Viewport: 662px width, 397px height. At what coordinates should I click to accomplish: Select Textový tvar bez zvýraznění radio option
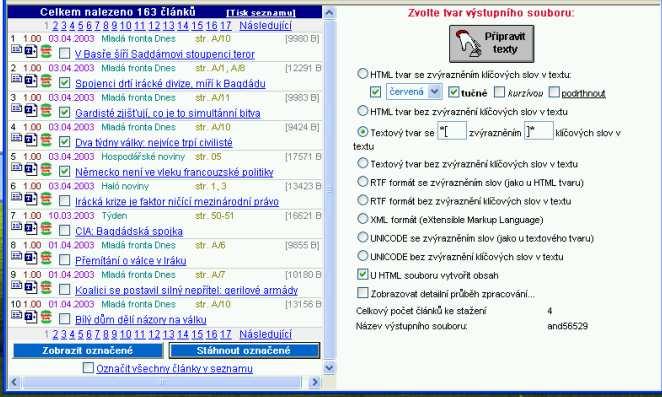(362, 163)
